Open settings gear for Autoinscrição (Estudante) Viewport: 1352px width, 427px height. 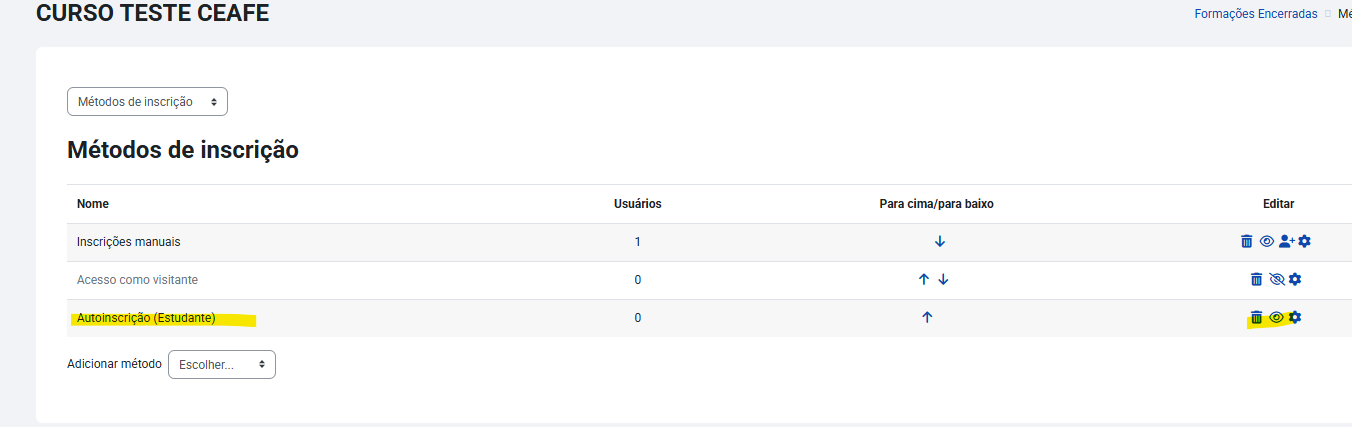pos(1295,317)
